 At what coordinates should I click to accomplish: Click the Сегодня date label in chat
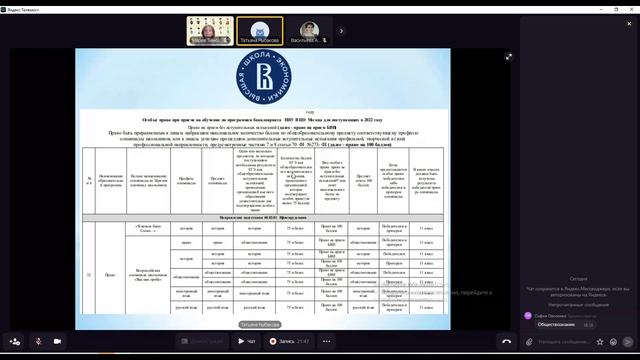point(578,279)
